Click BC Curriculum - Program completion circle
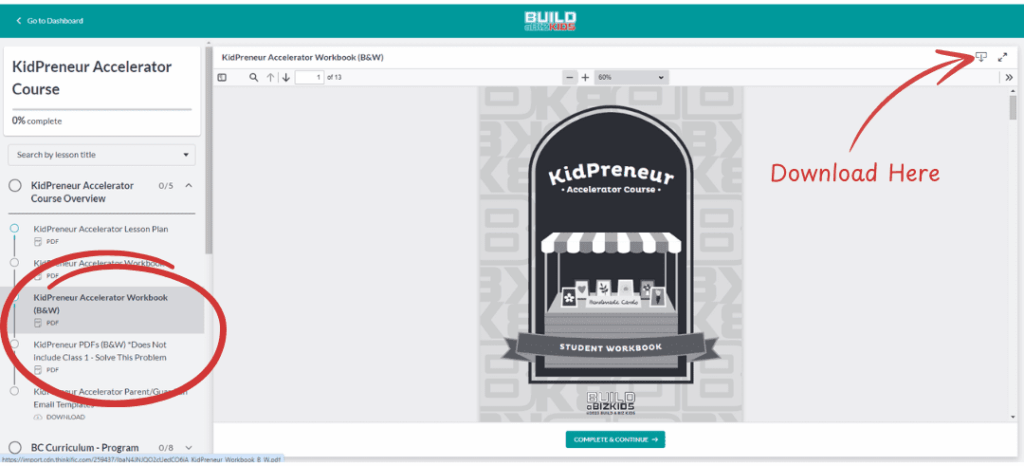 [16, 447]
